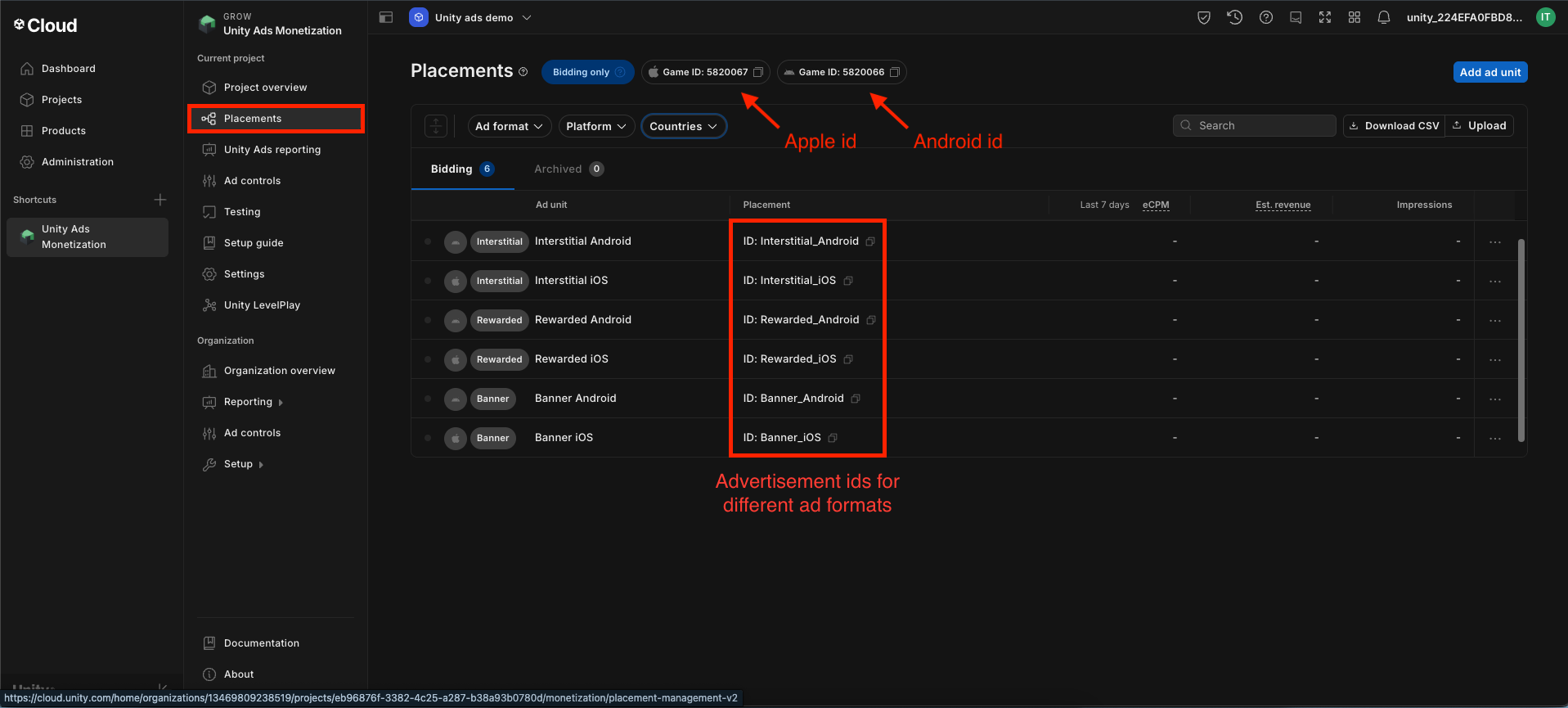The height and width of the screenshot is (708, 1568).
Task: Toggle fullscreen with the expand arrows icon
Action: (1325, 17)
